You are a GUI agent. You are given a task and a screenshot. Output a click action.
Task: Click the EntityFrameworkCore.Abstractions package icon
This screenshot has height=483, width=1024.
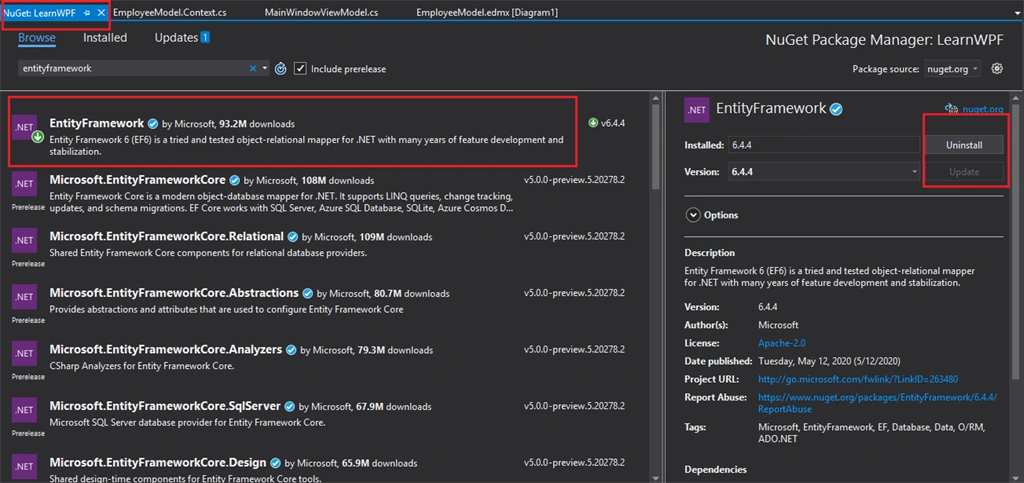click(x=25, y=297)
